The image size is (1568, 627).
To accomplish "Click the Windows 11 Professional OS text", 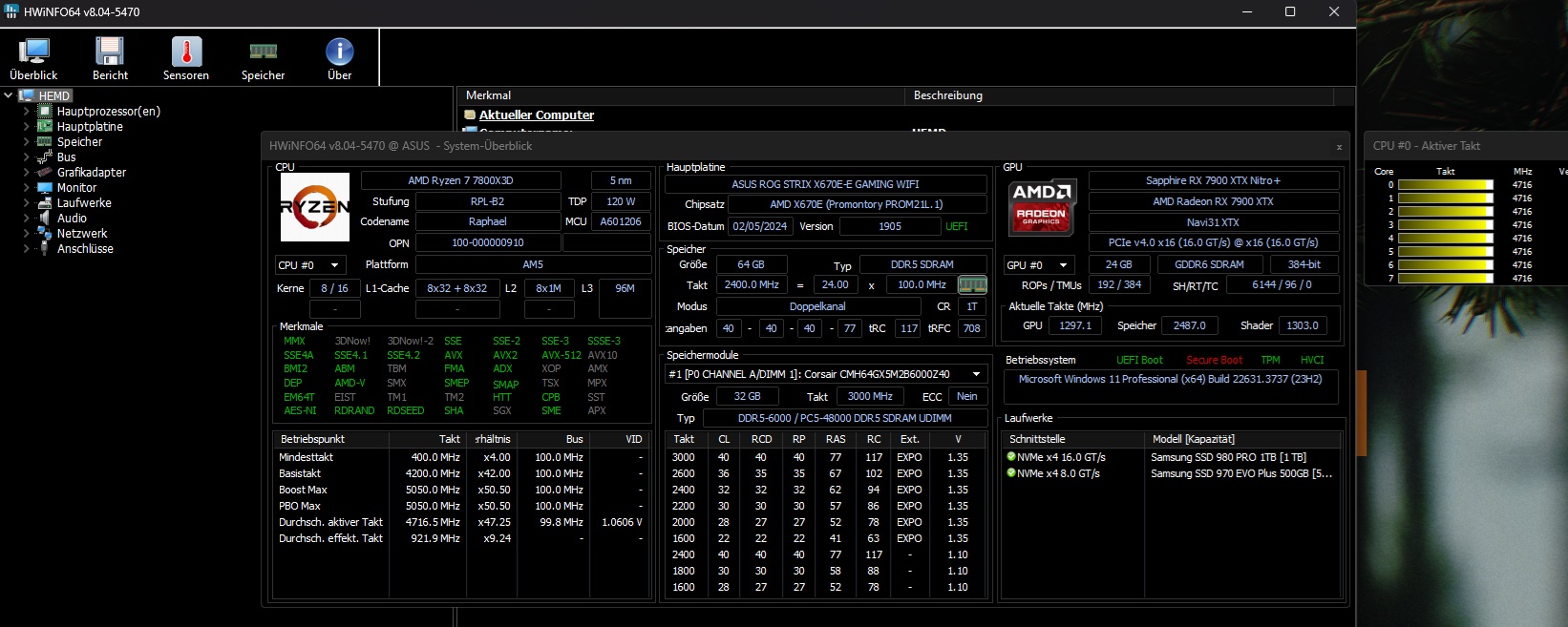I will 1170,380.
